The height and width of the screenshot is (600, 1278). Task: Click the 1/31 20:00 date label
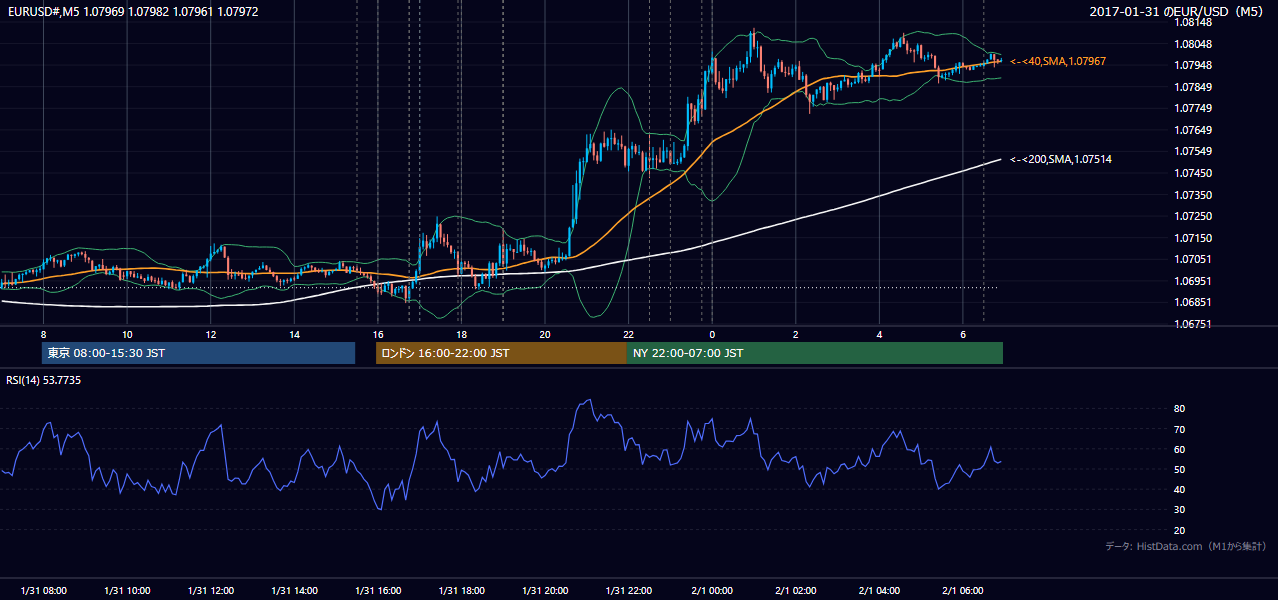[x=545, y=591]
